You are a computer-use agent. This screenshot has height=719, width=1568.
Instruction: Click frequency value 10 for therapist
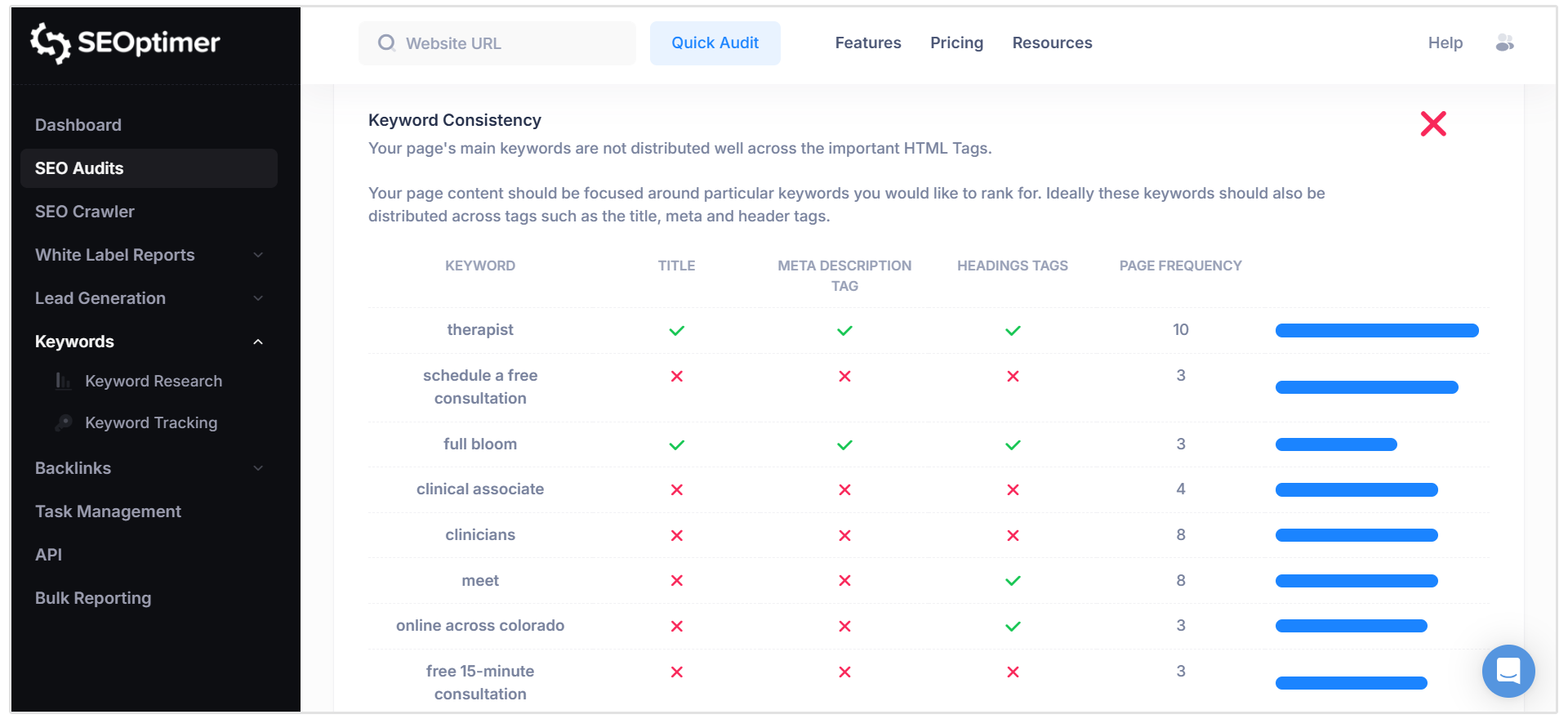tap(1180, 329)
